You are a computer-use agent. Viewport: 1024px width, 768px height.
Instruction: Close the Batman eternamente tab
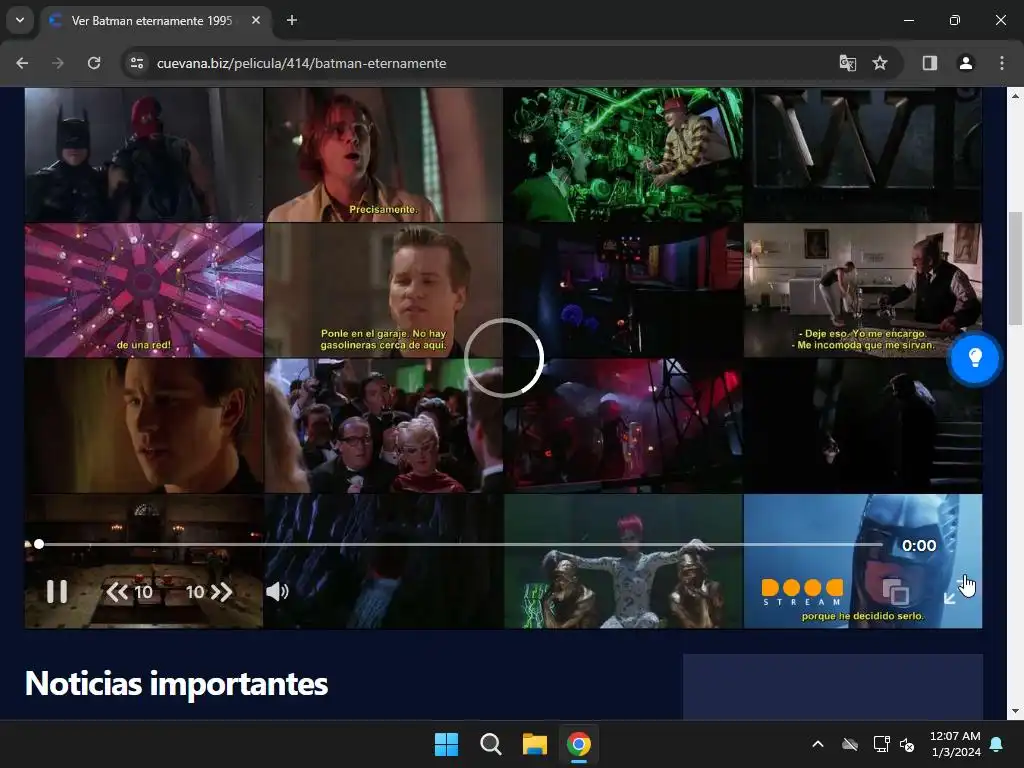coord(256,20)
